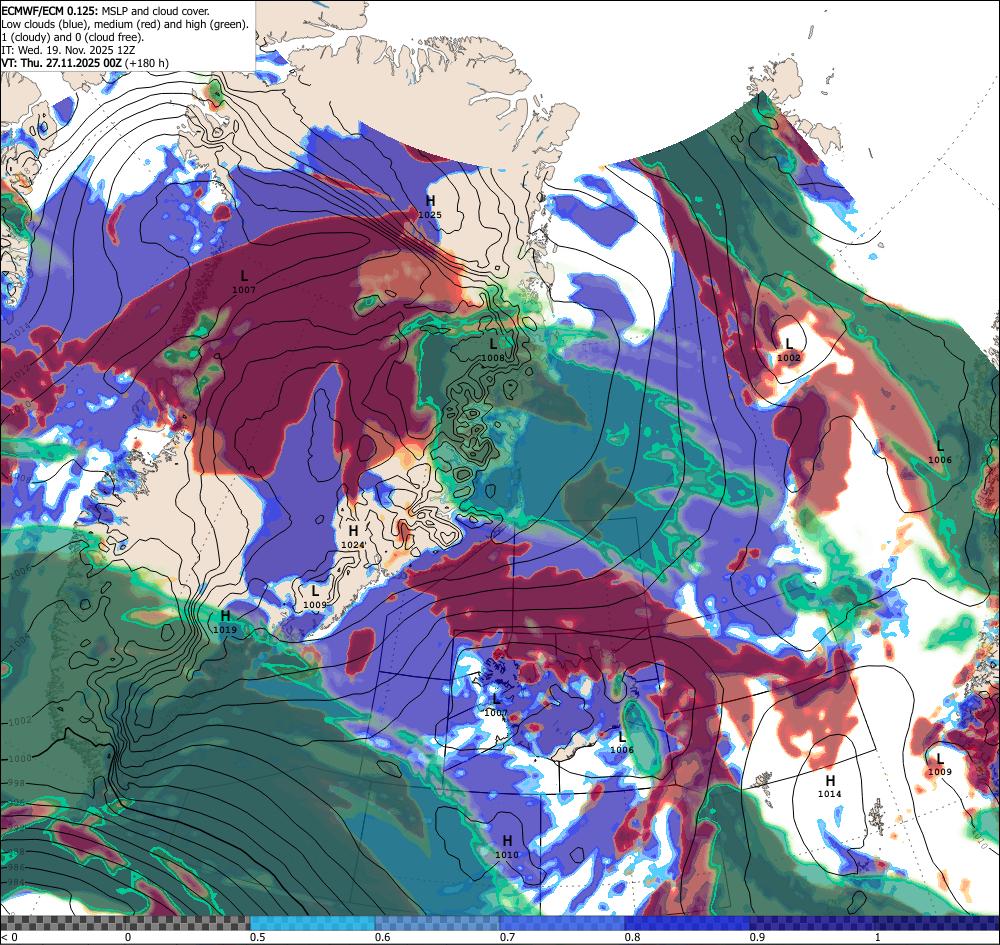1000x945 pixels.
Task: Click the '0.5' color scale label
Action: (x=258, y=937)
